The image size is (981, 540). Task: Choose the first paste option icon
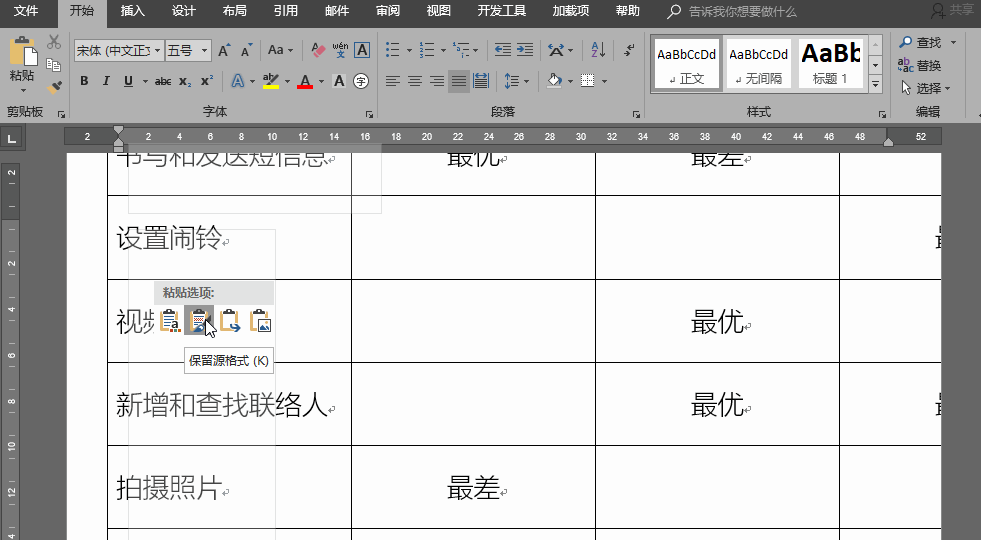[170, 320]
